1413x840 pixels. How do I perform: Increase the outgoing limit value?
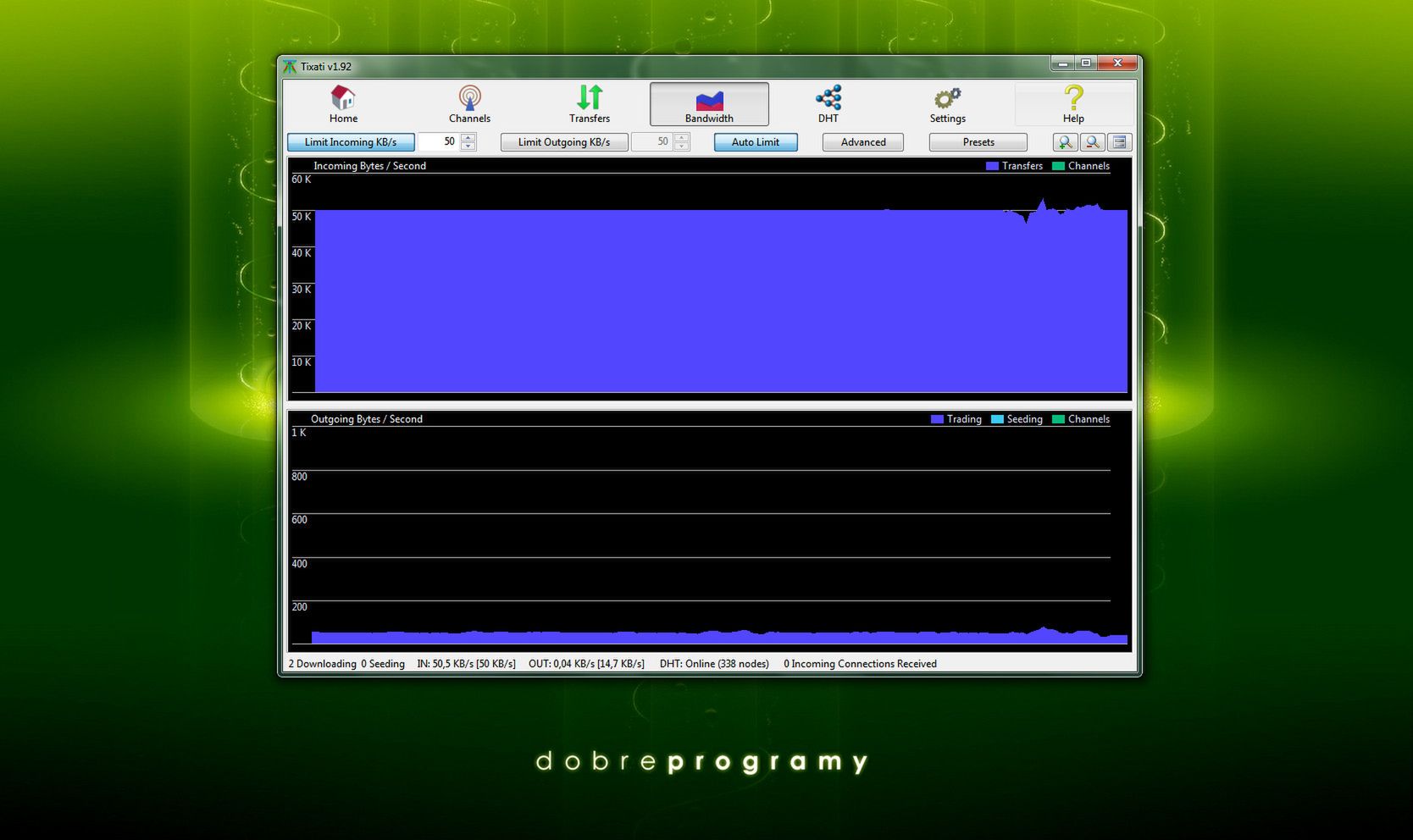click(x=681, y=137)
